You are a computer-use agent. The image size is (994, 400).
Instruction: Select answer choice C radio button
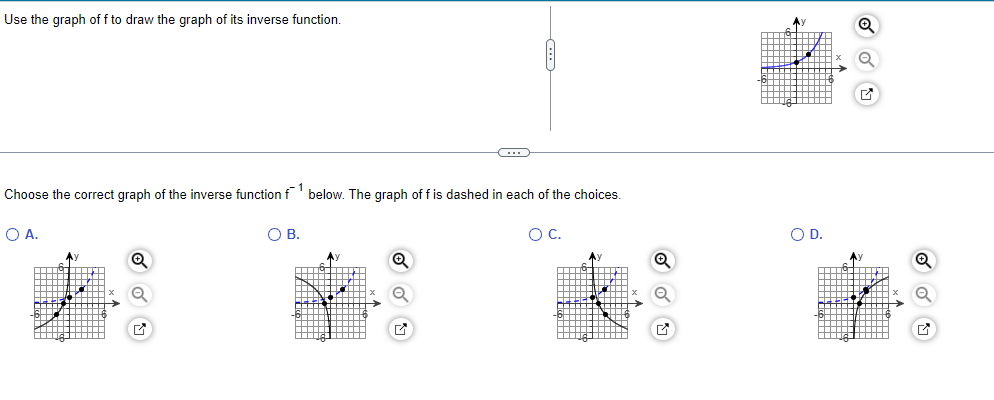click(x=536, y=235)
